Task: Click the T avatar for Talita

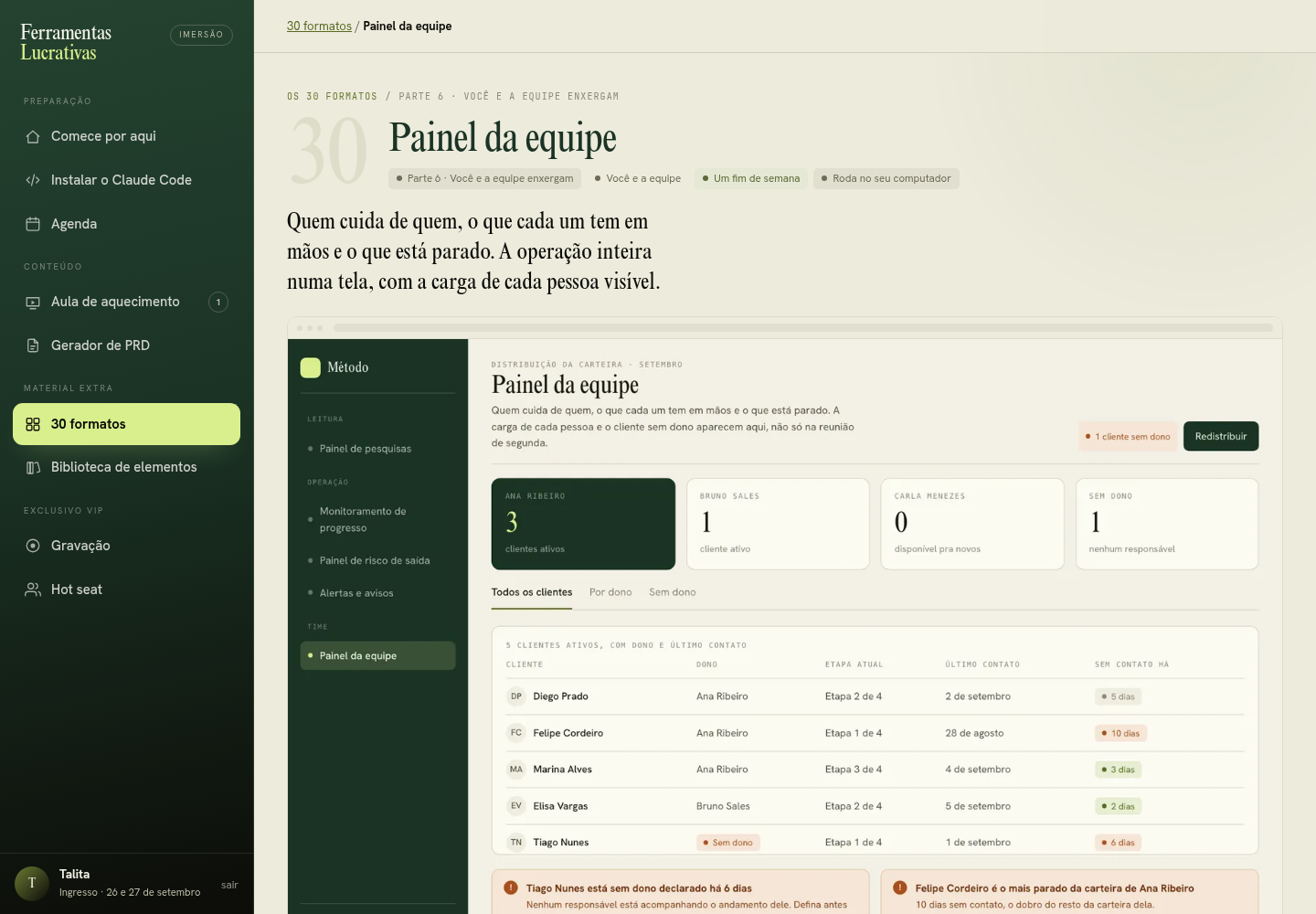Action: (x=32, y=884)
